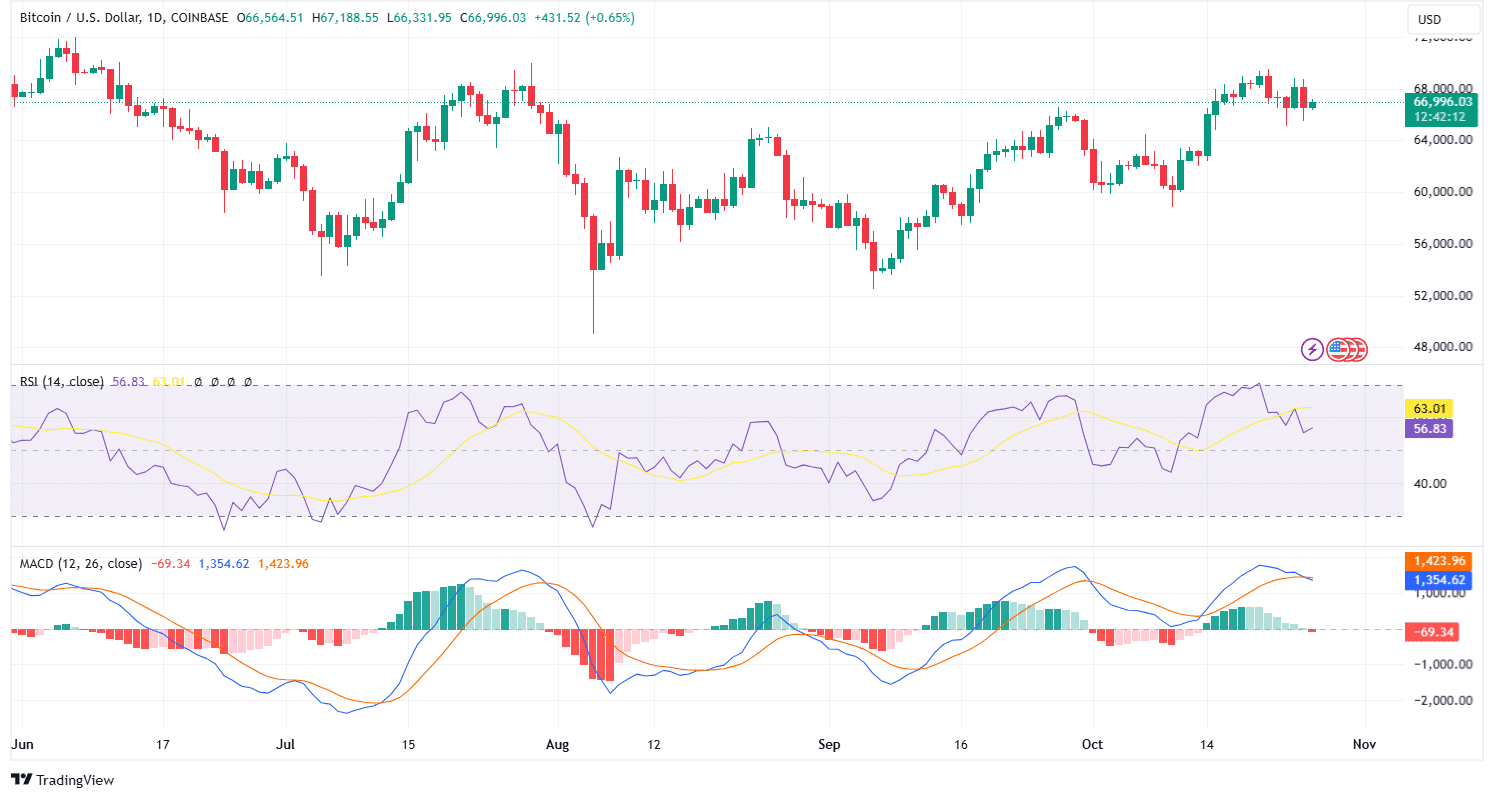Screen dimensions: 1494x799
Task: Click the bar countdown 12:42:12 label
Action: point(1441,116)
